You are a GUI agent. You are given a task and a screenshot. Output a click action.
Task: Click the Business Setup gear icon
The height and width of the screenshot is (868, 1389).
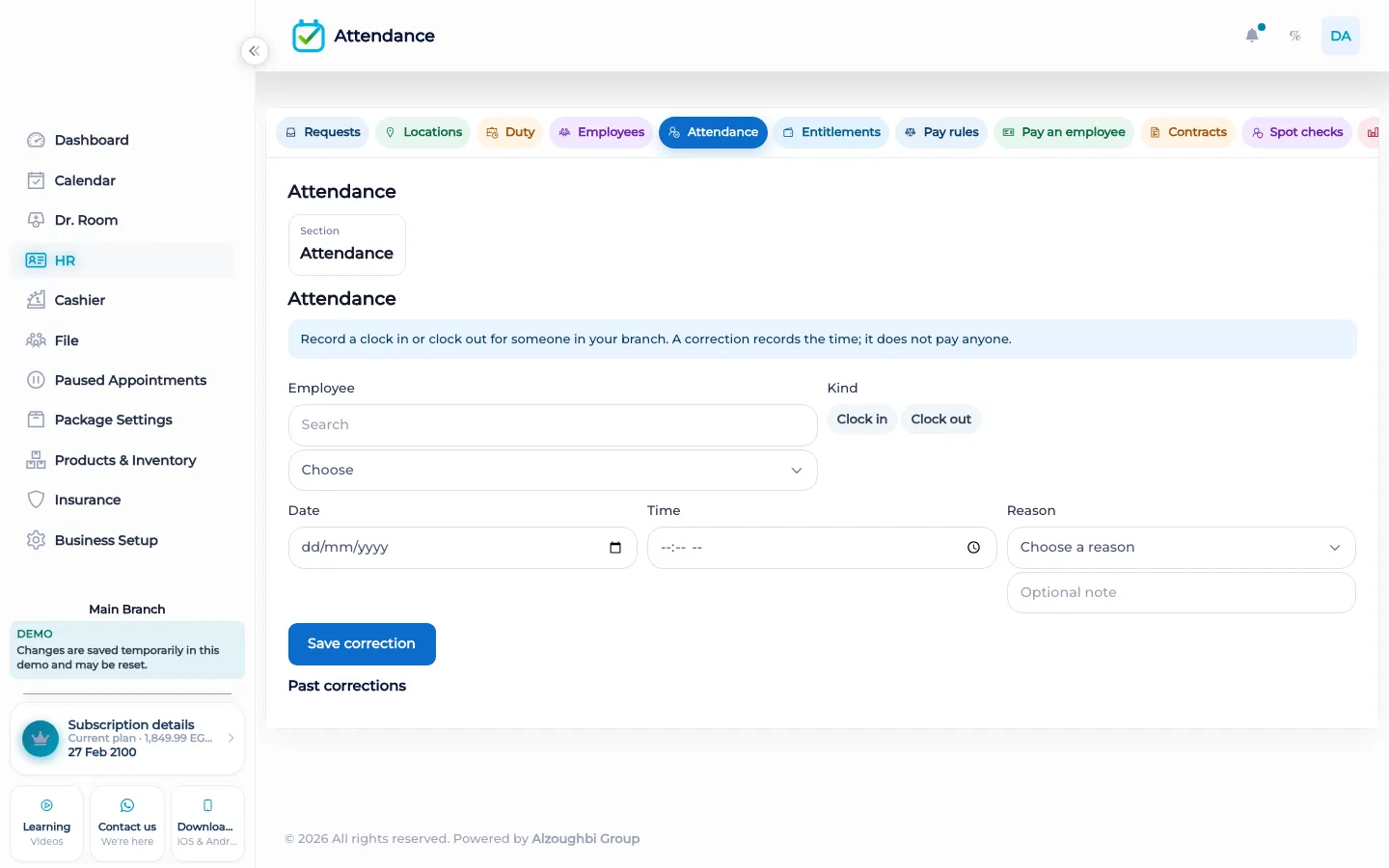(36, 540)
